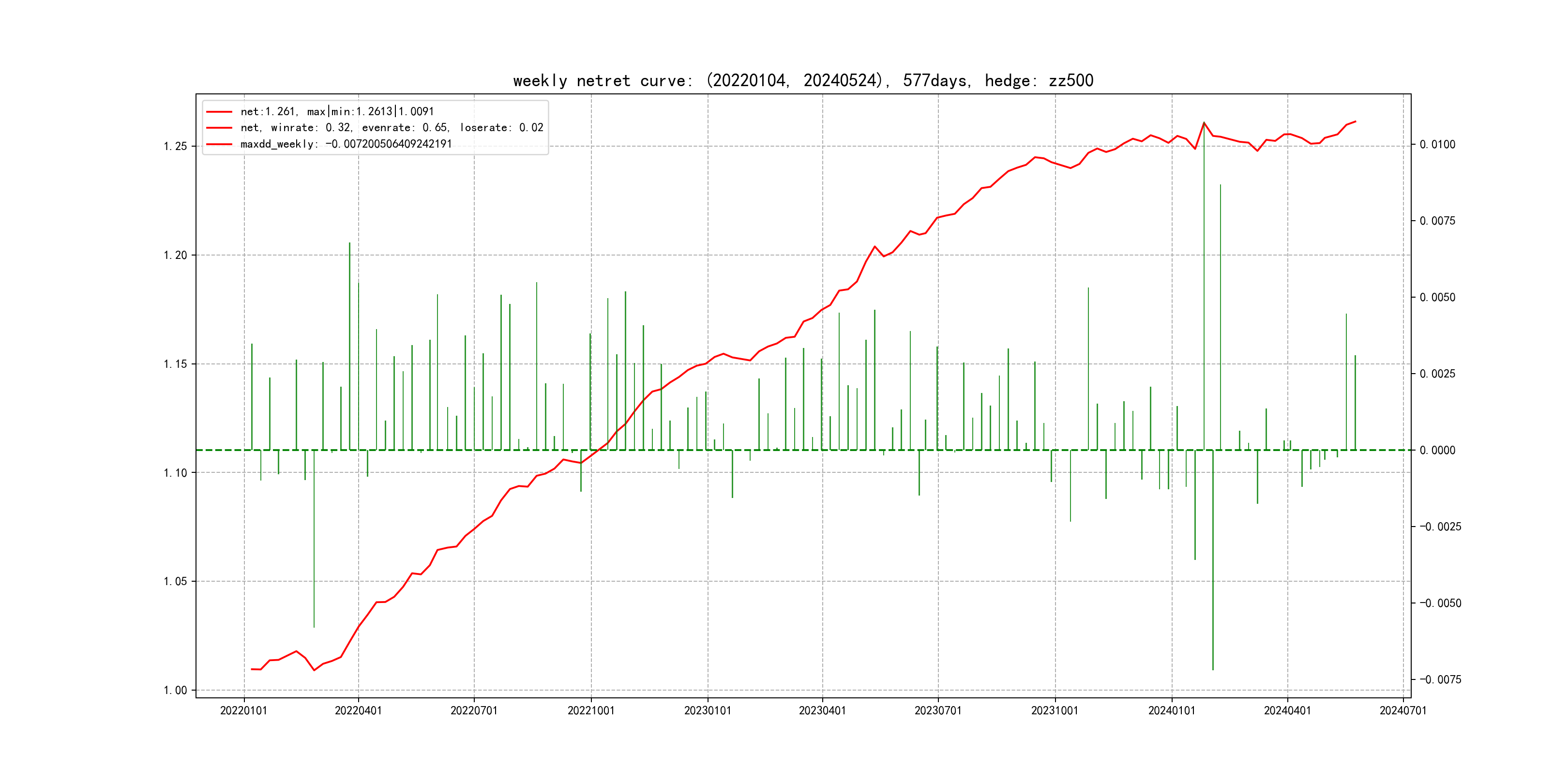Viewport: 1568px width, 784px height.
Task: Click the 0.0050 right y-axis tick label
Action: pyautogui.click(x=1437, y=298)
